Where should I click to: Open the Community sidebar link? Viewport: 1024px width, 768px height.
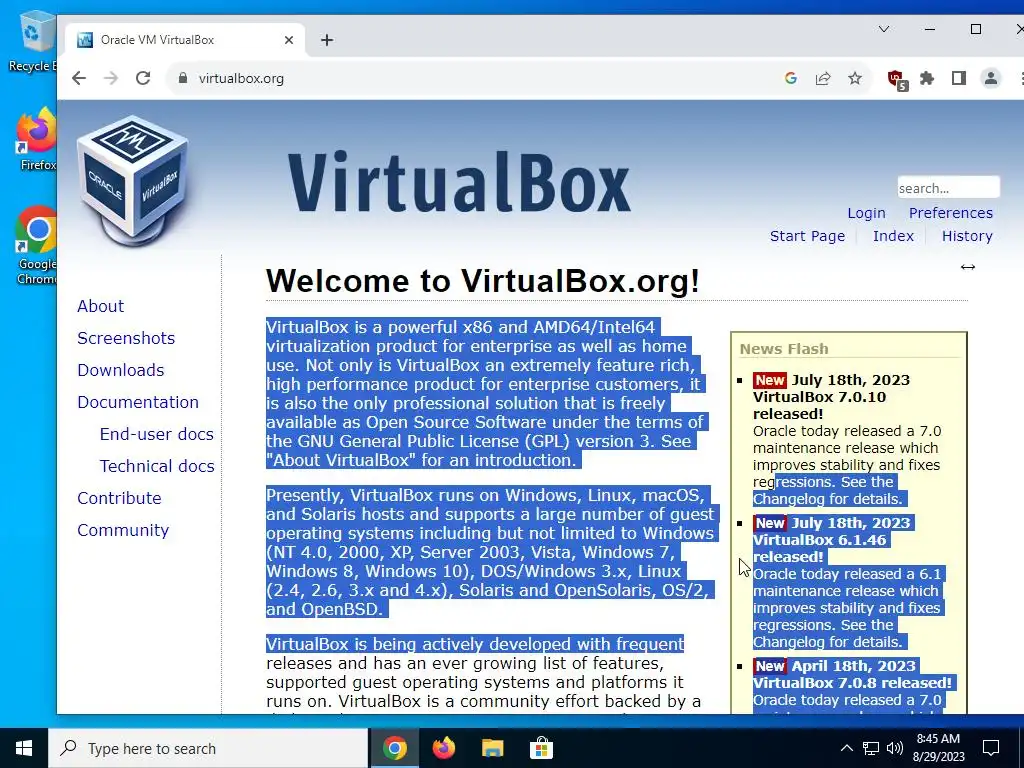[123, 530]
